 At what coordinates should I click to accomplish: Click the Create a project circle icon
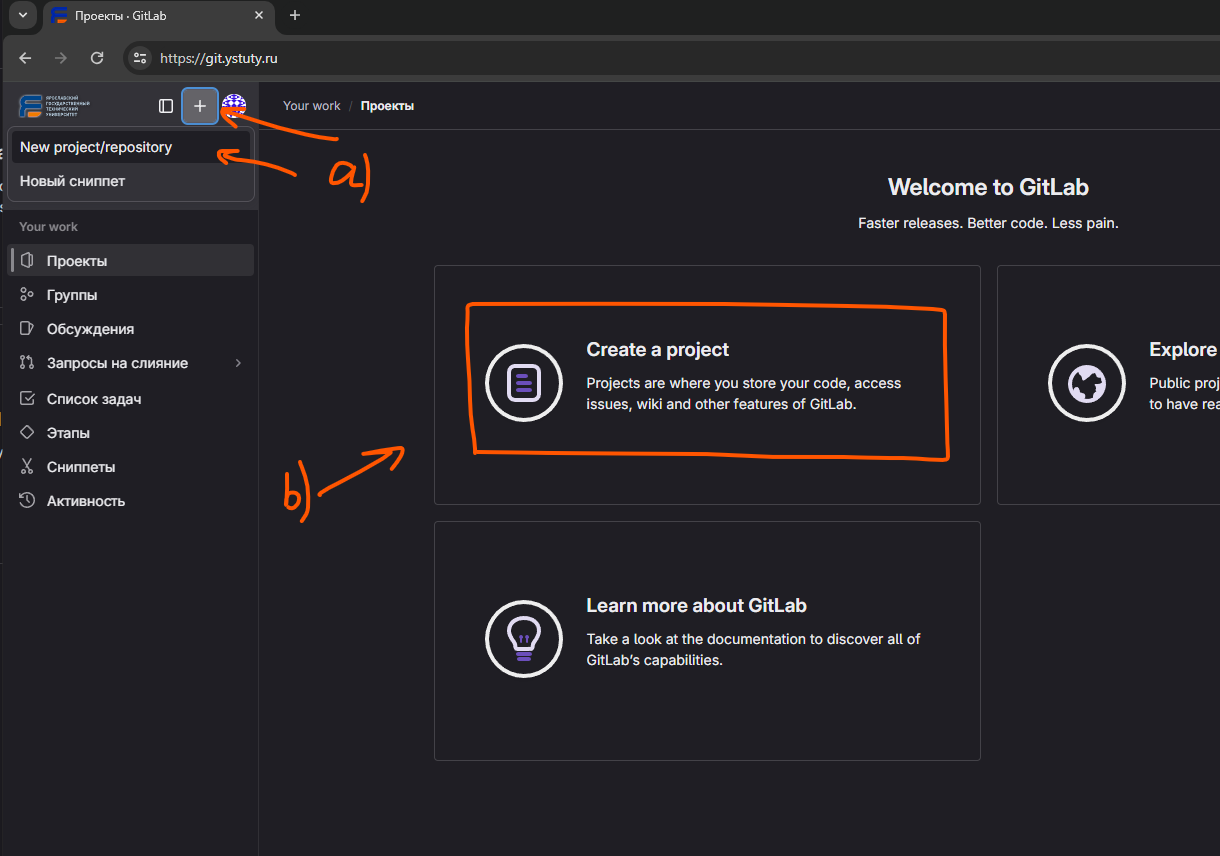(524, 383)
